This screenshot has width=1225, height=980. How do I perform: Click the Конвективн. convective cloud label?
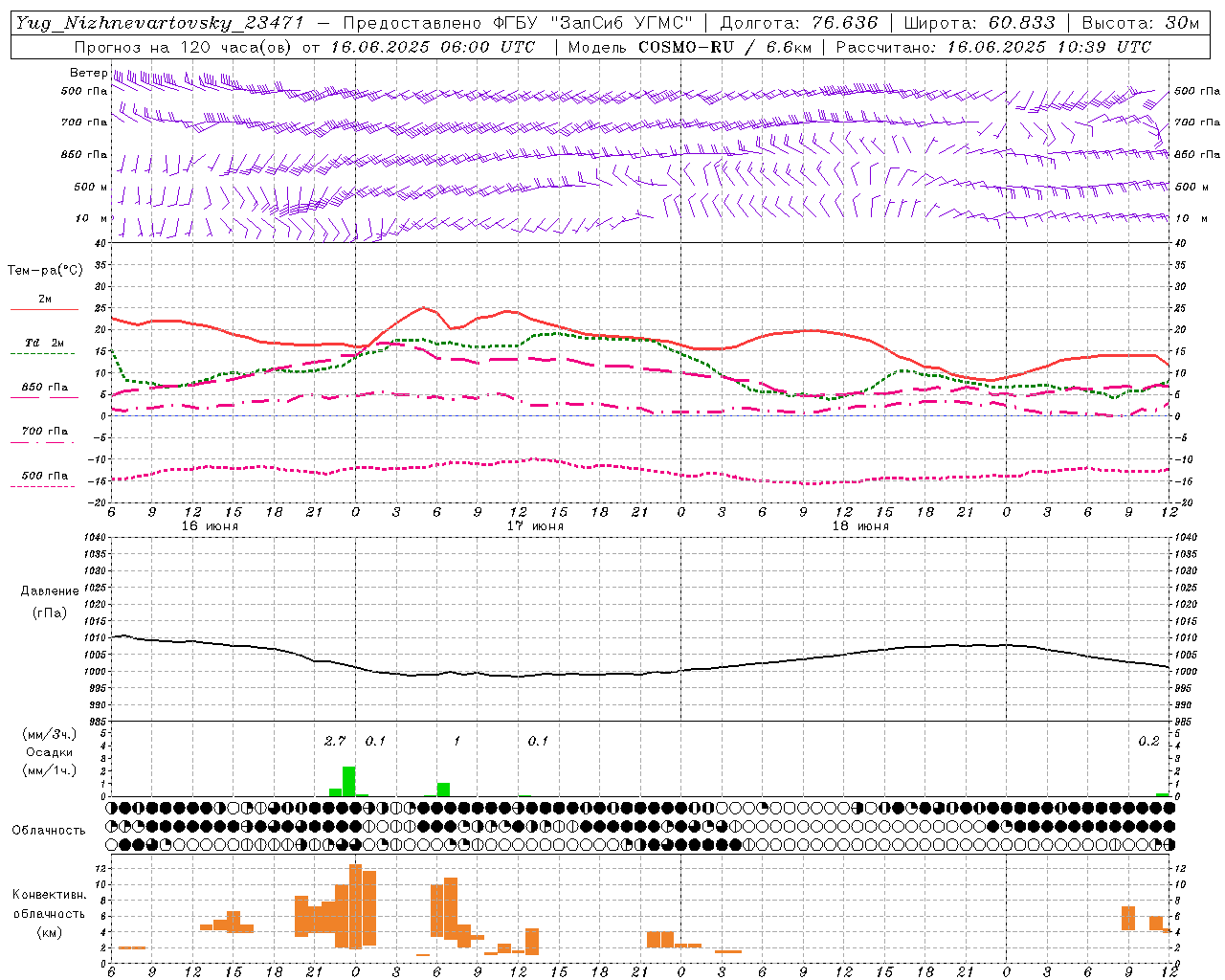tap(50, 895)
